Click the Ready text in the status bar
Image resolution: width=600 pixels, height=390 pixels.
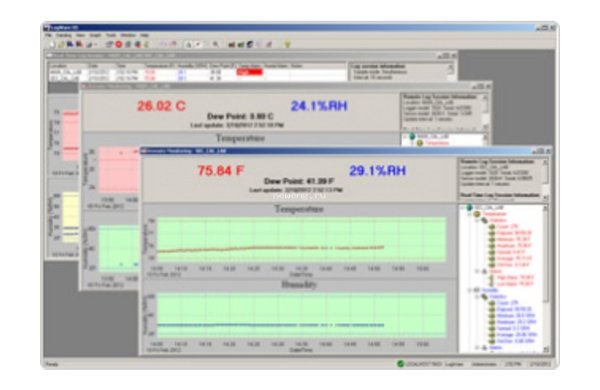click(52, 364)
